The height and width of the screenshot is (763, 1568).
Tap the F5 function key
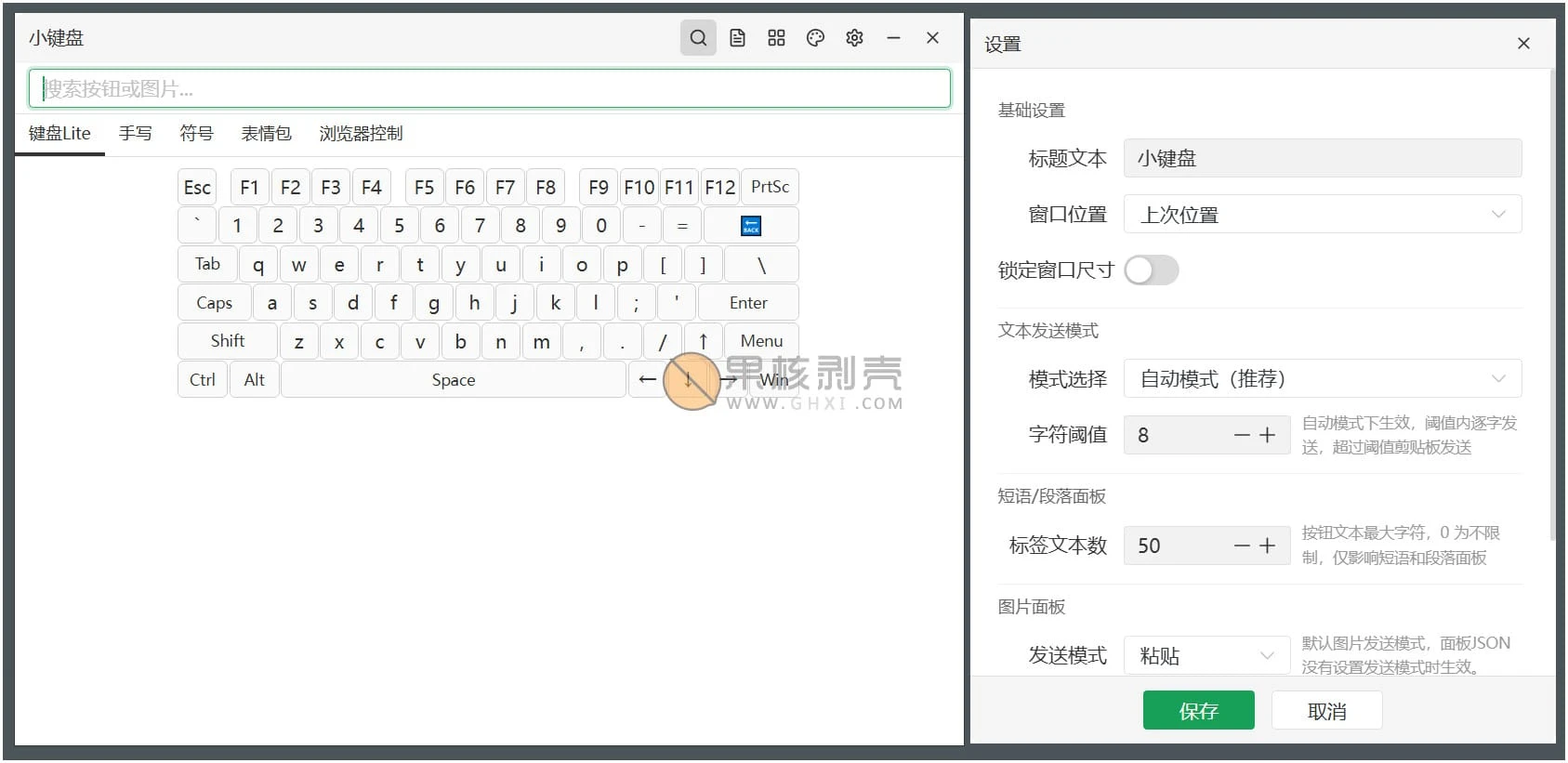point(424,187)
